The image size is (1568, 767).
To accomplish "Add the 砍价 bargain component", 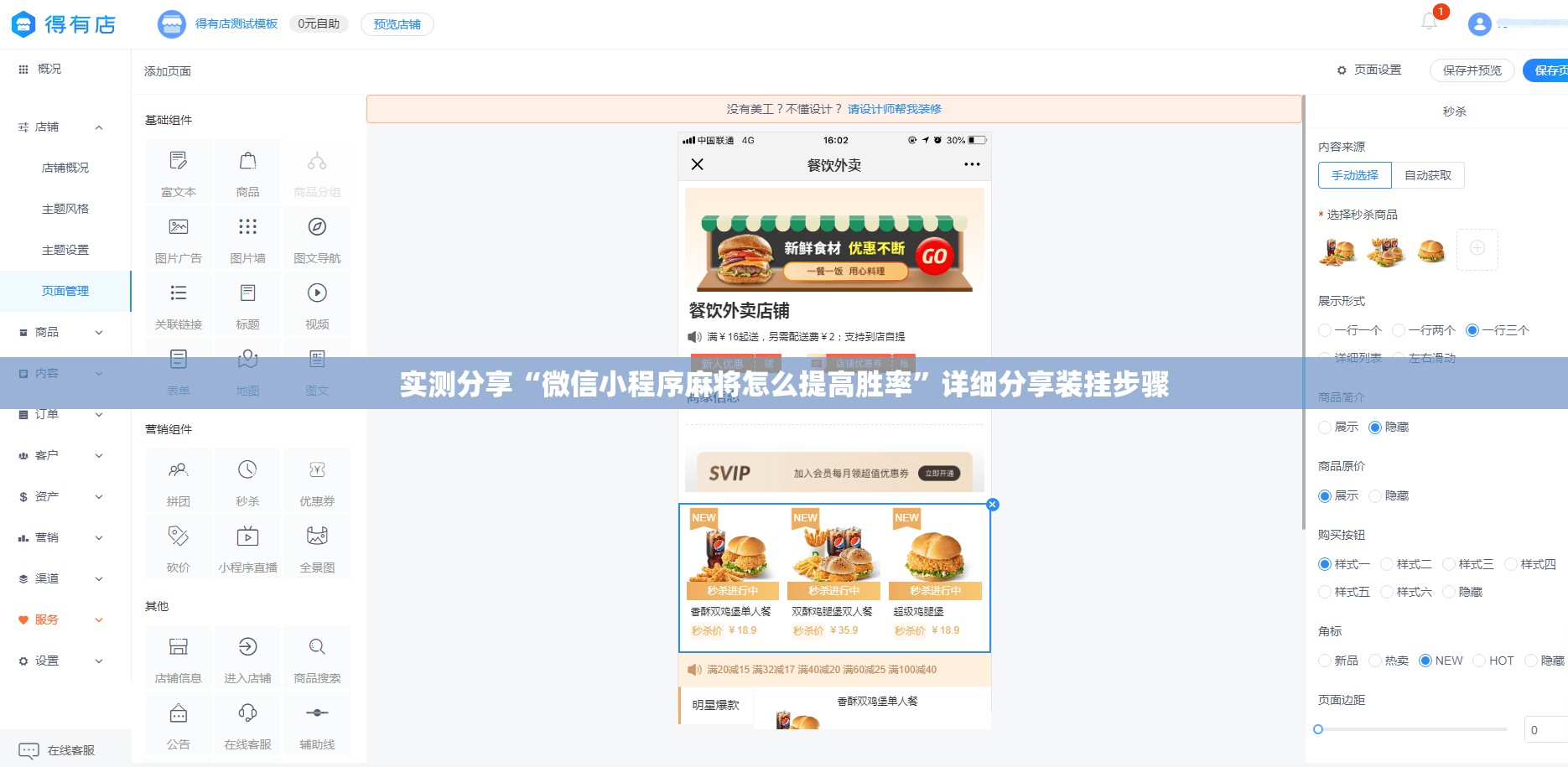I will click(x=179, y=548).
